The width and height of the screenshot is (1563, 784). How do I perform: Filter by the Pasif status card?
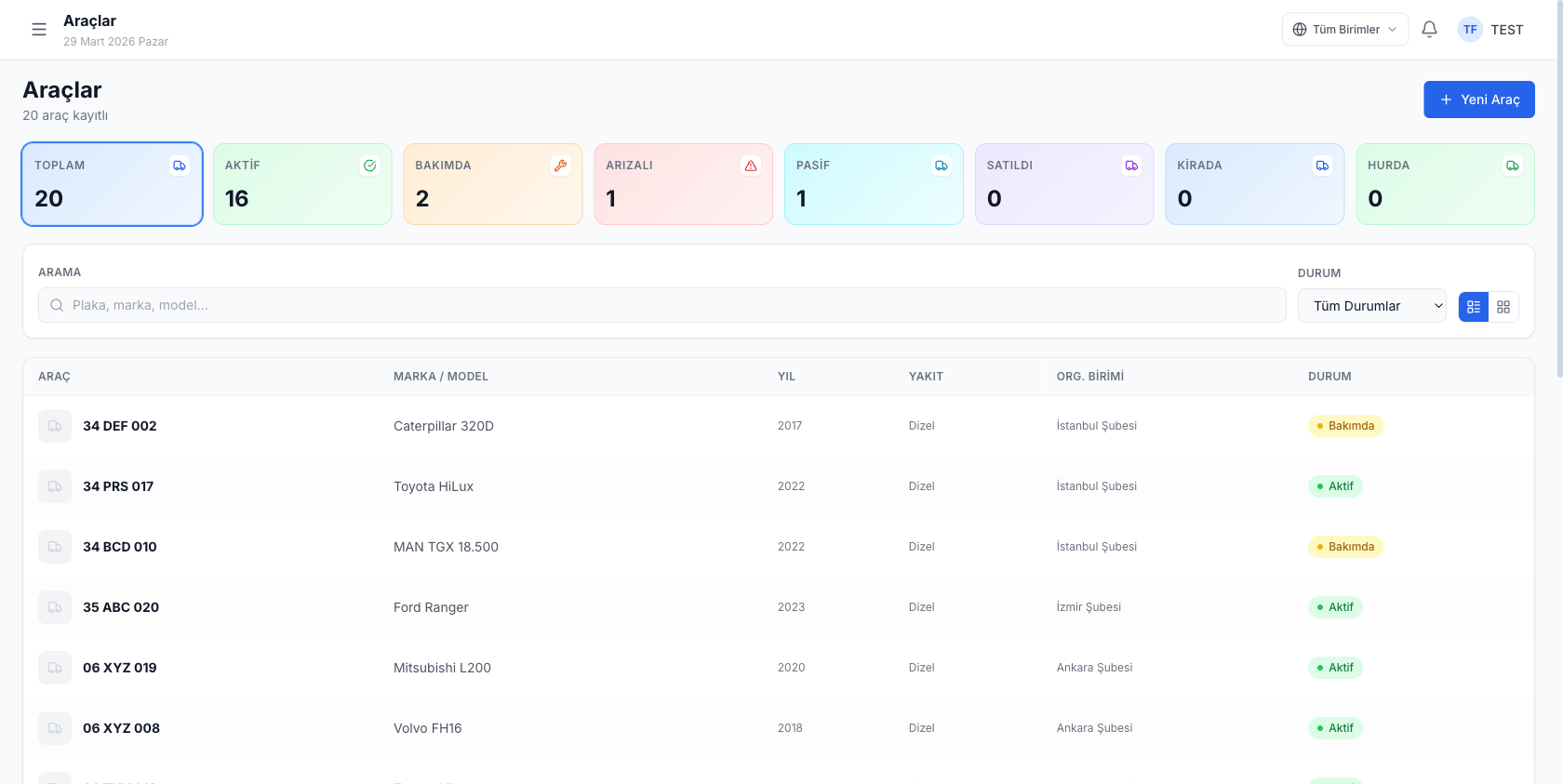click(x=873, y=184)
